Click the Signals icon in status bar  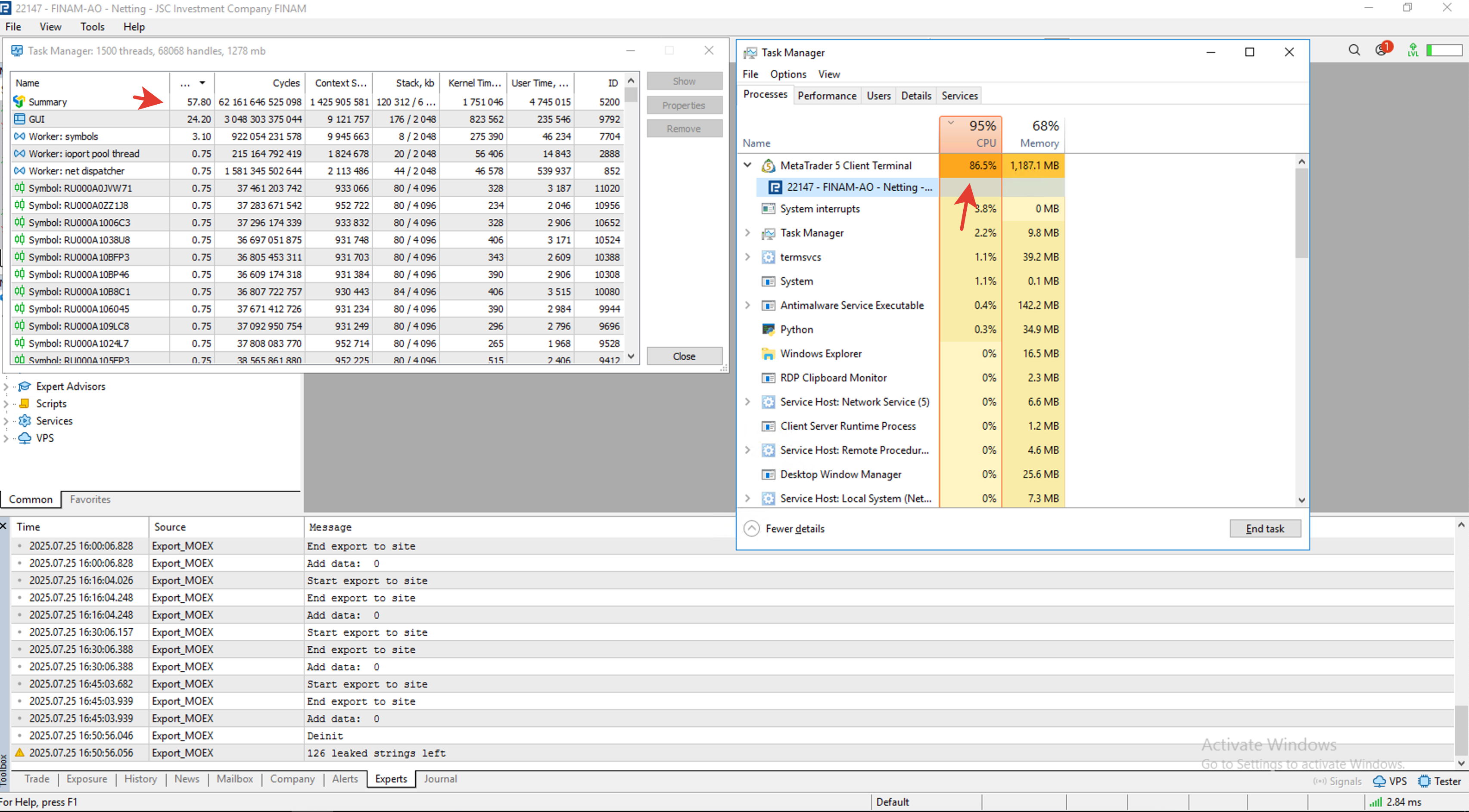click(1319, 781)
